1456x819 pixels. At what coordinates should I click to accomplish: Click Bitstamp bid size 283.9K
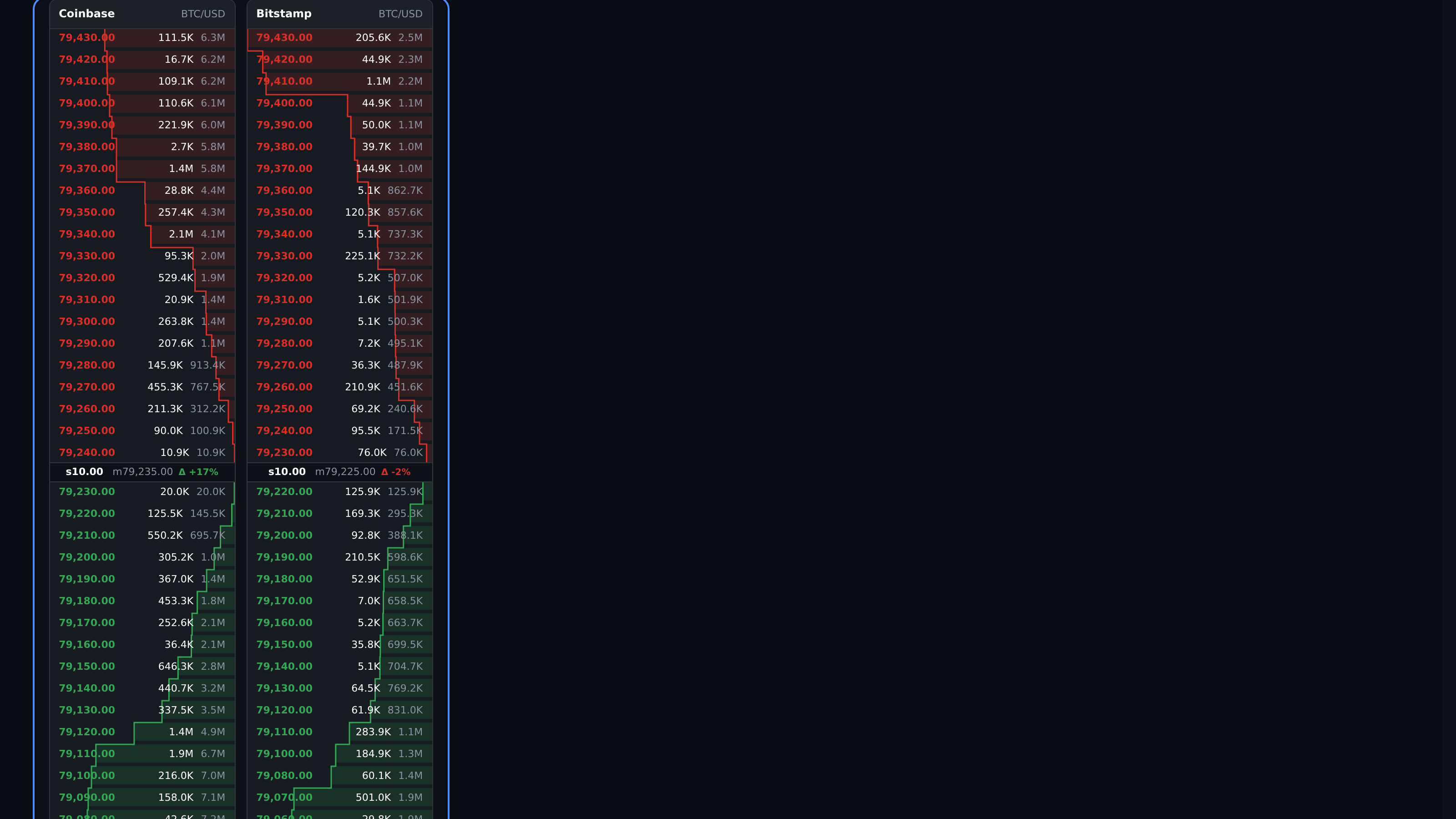tap(373, 731)
